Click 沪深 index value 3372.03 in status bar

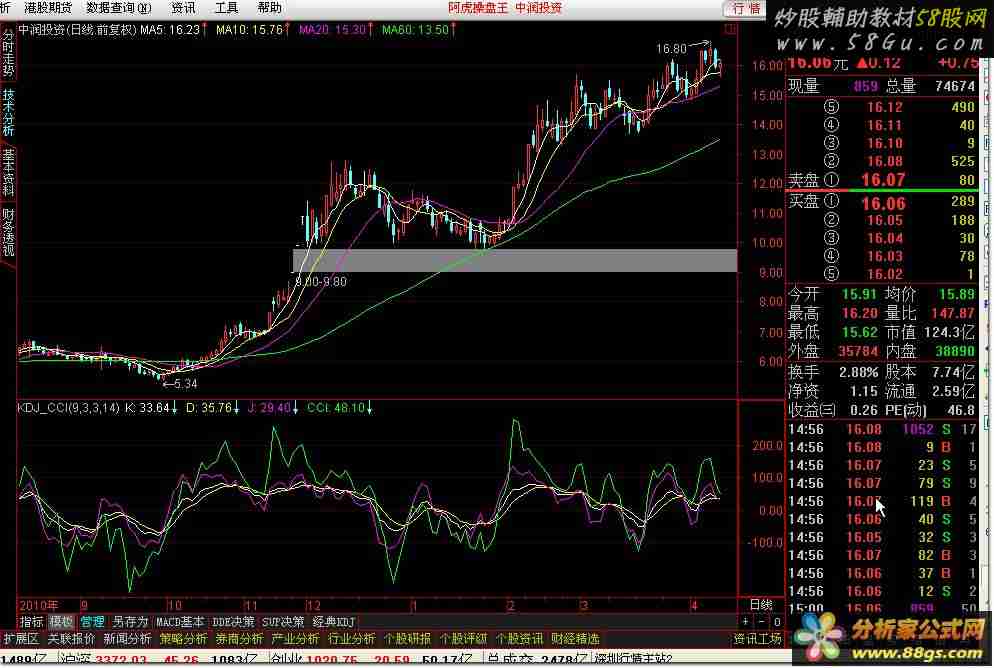coord(120,660)
